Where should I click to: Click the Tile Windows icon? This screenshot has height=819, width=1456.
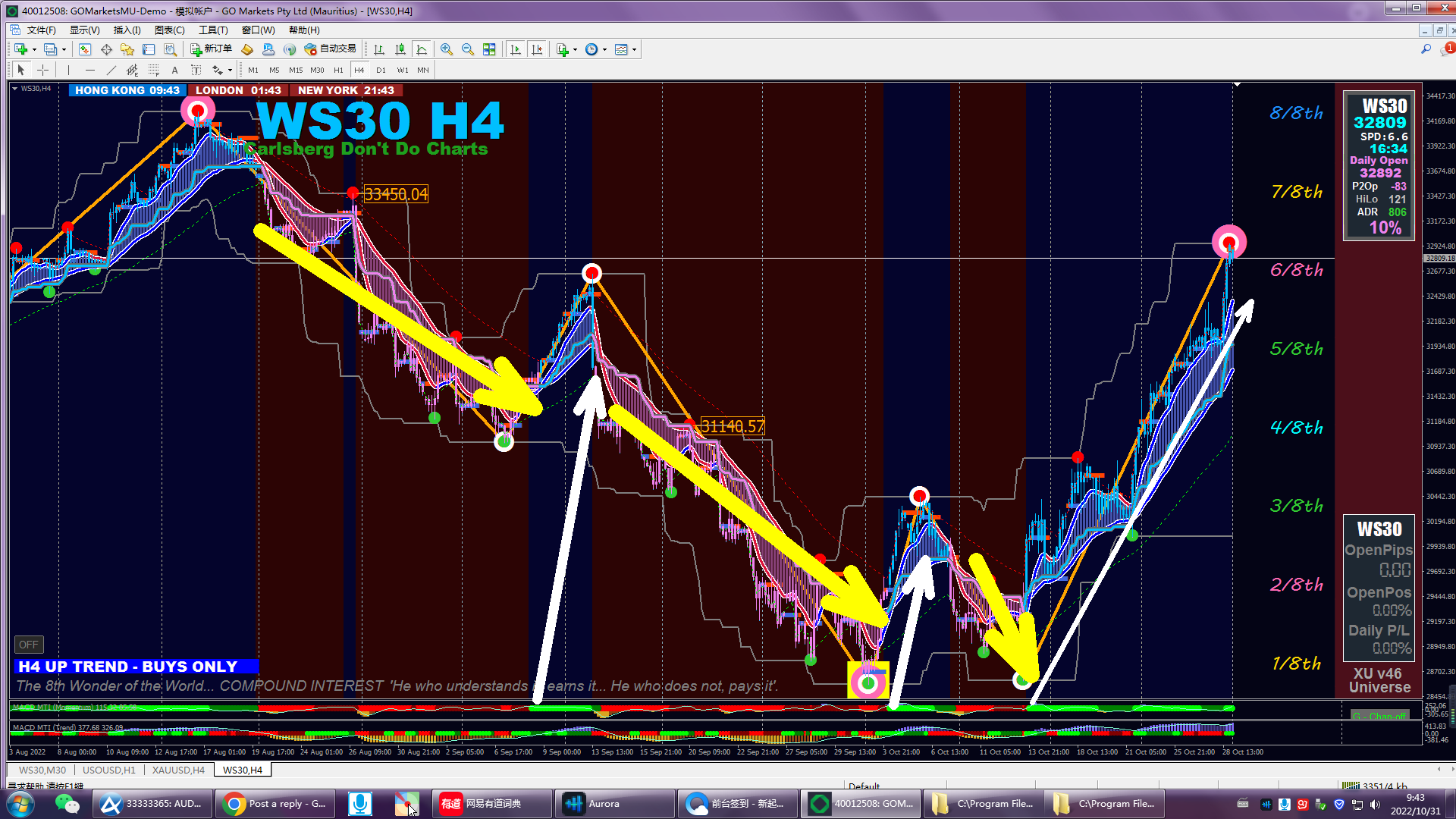[x=489, y=49]
